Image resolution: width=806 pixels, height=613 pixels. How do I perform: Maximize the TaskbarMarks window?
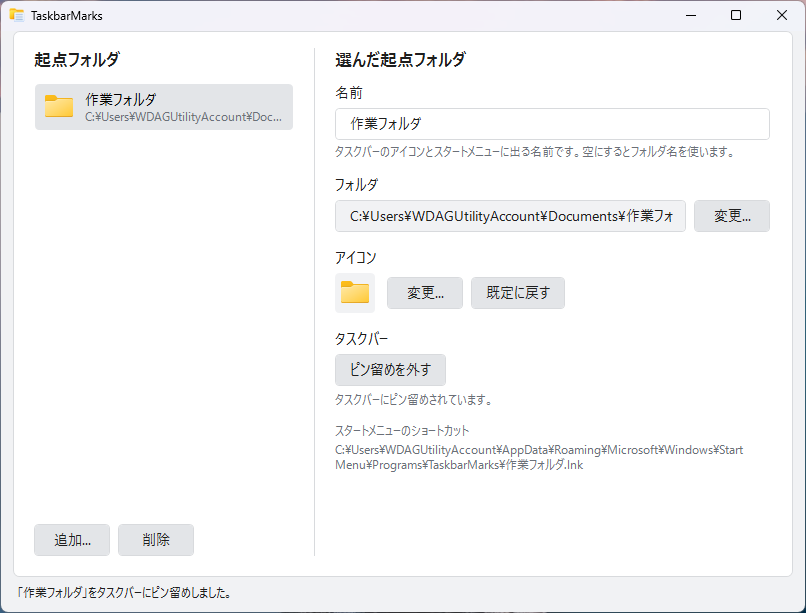736,15
